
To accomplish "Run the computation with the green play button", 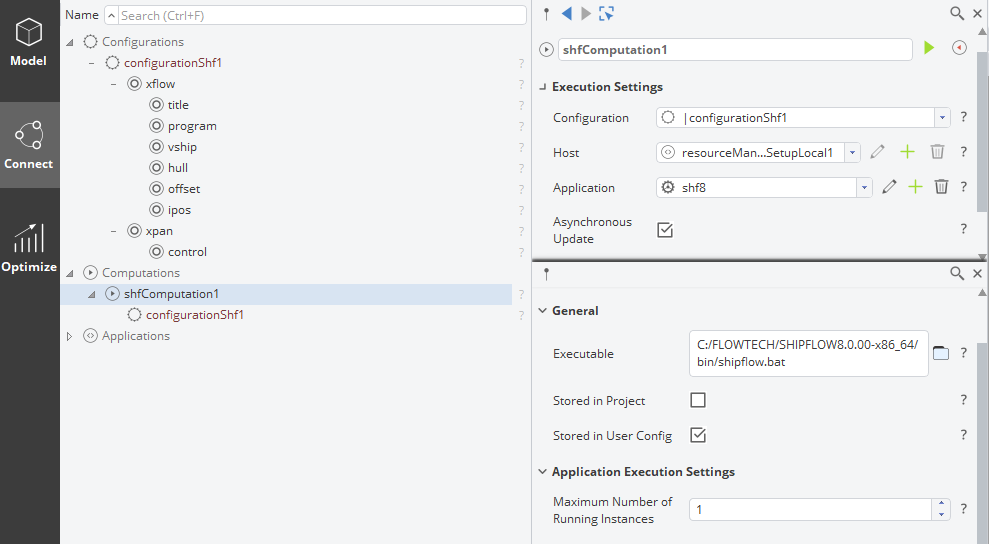I will [928, 48].
